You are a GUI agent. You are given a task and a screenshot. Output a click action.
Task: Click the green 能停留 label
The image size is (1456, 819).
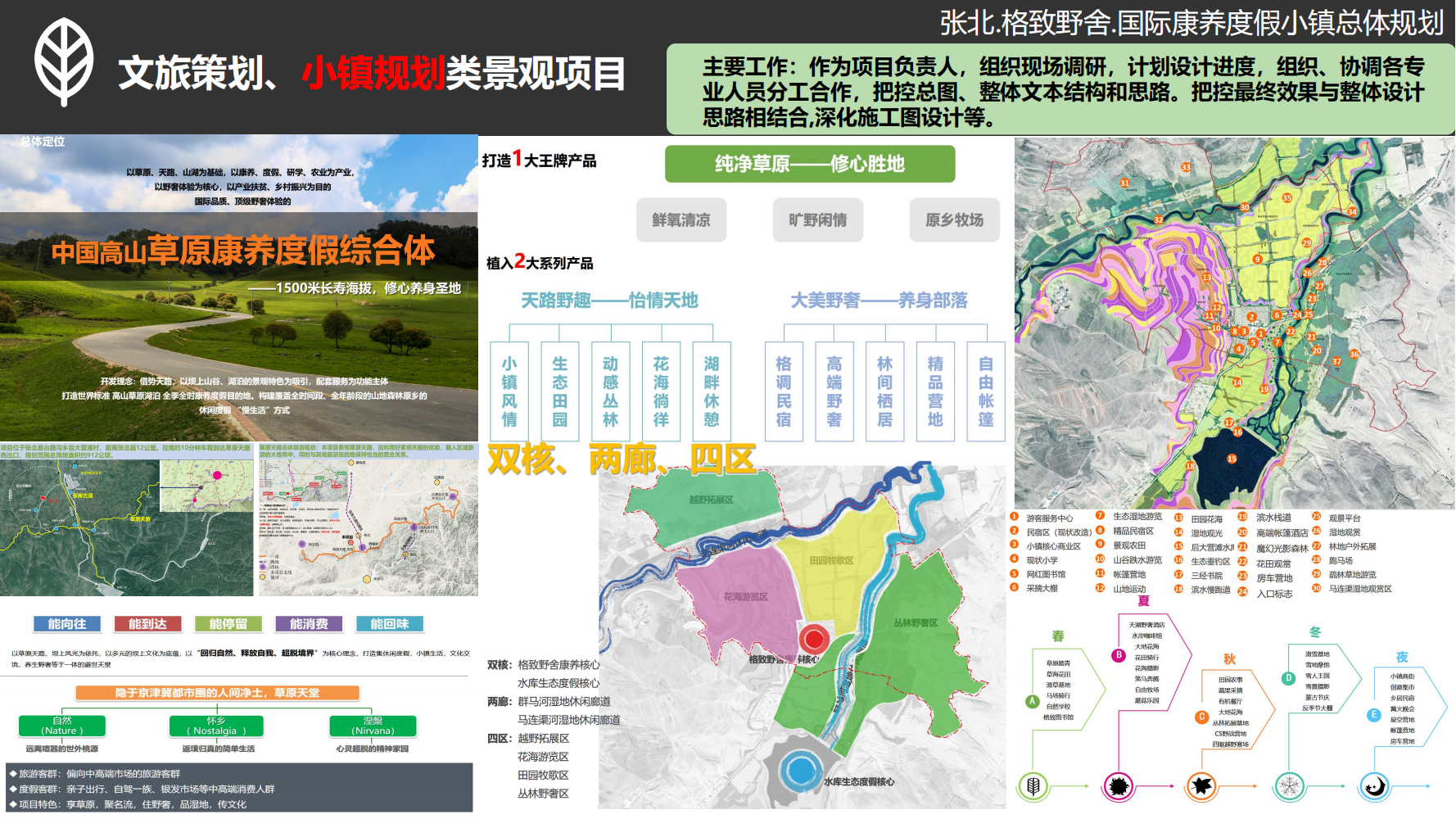[228, 624]
